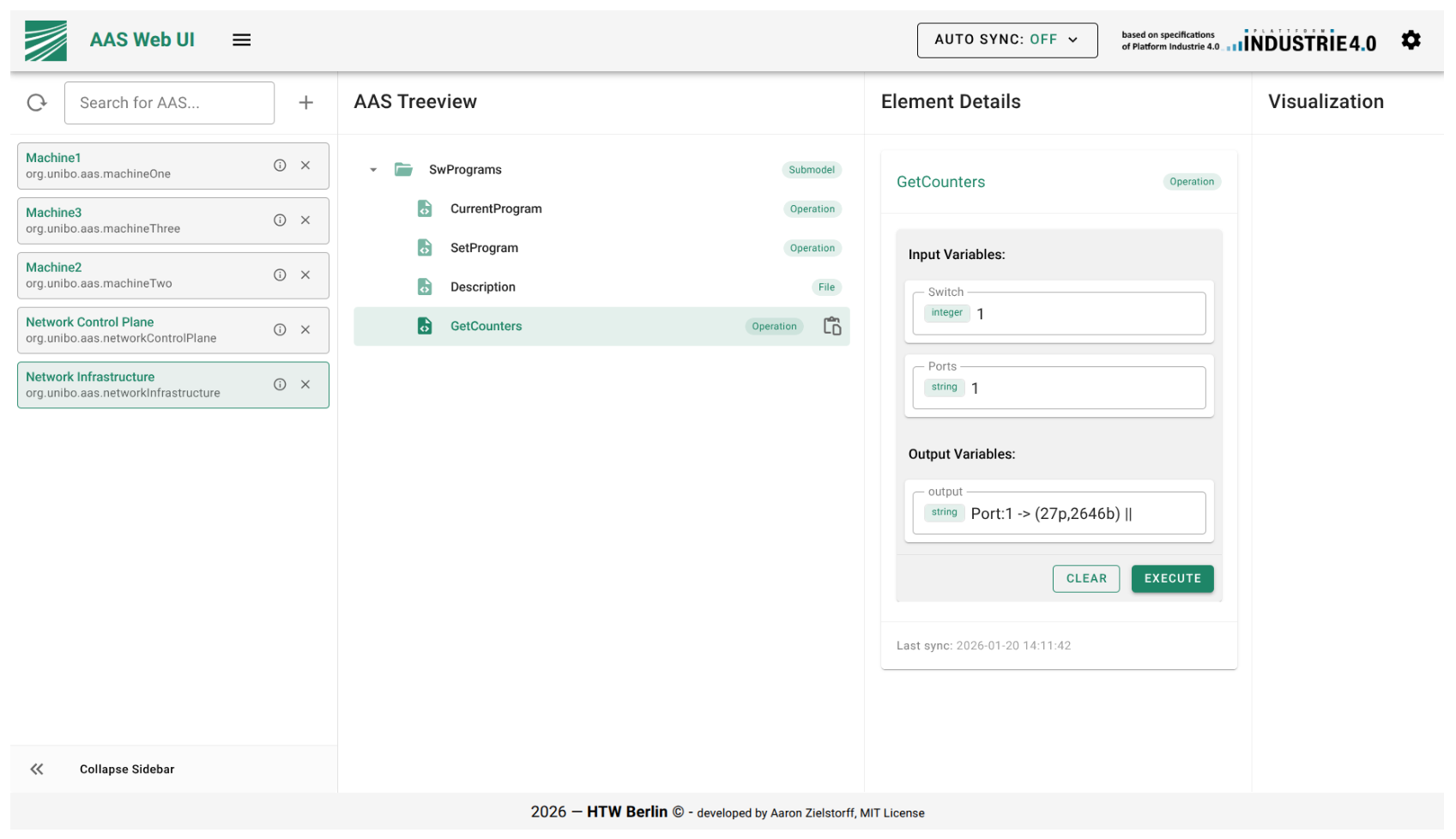Image resolution: width=1456 pixels, height=839 pixels.
Task: Reload the AAS list with refresh icon
Action: pos(37,103)
